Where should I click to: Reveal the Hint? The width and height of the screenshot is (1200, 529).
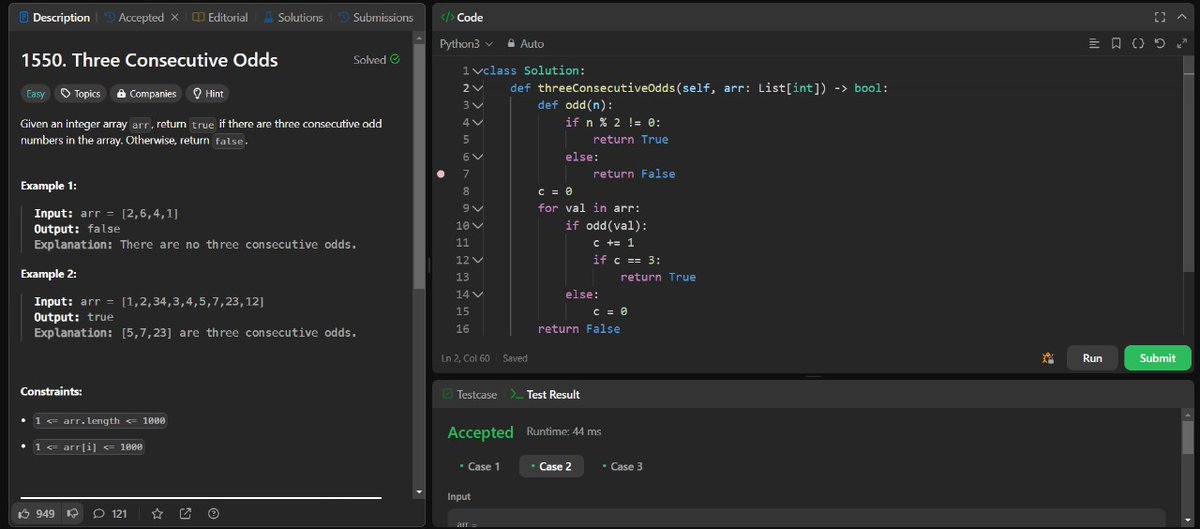(208, 93)
